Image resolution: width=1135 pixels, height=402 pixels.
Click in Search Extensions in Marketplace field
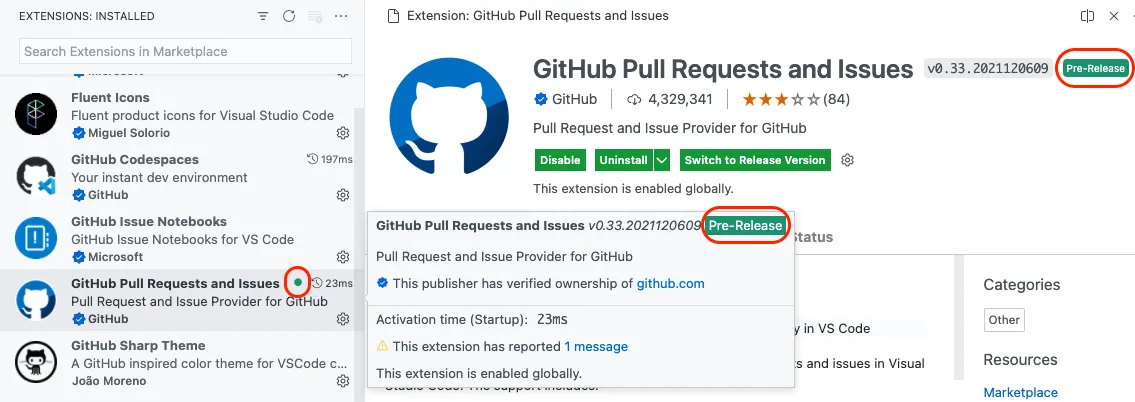(x=185, y=51)
